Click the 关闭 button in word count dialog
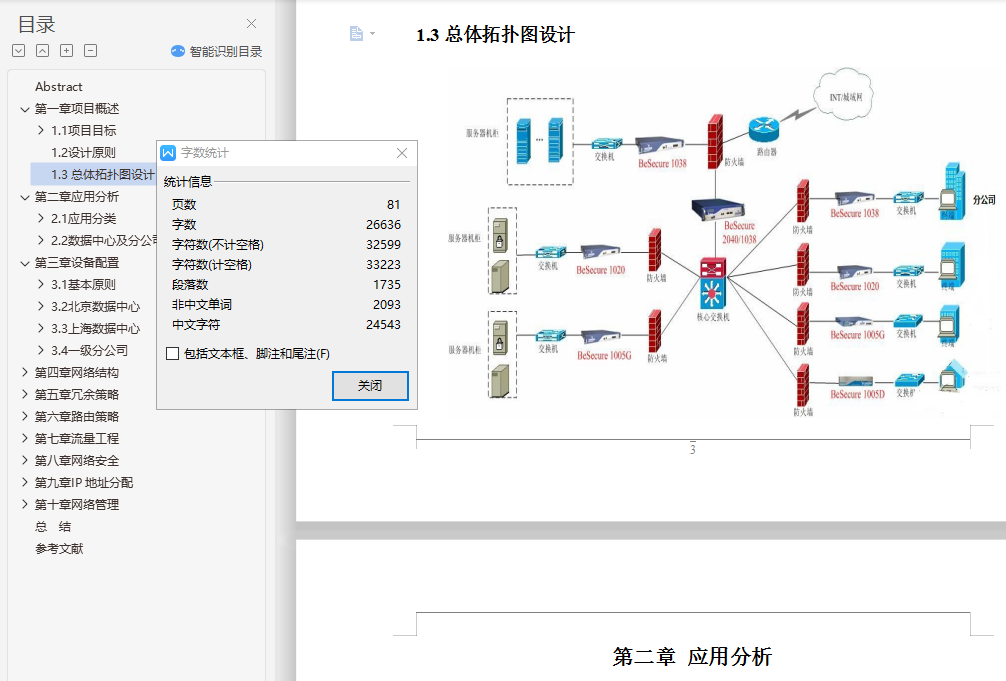The width and height of the screenshot is (1006, 681). point(370,386)
